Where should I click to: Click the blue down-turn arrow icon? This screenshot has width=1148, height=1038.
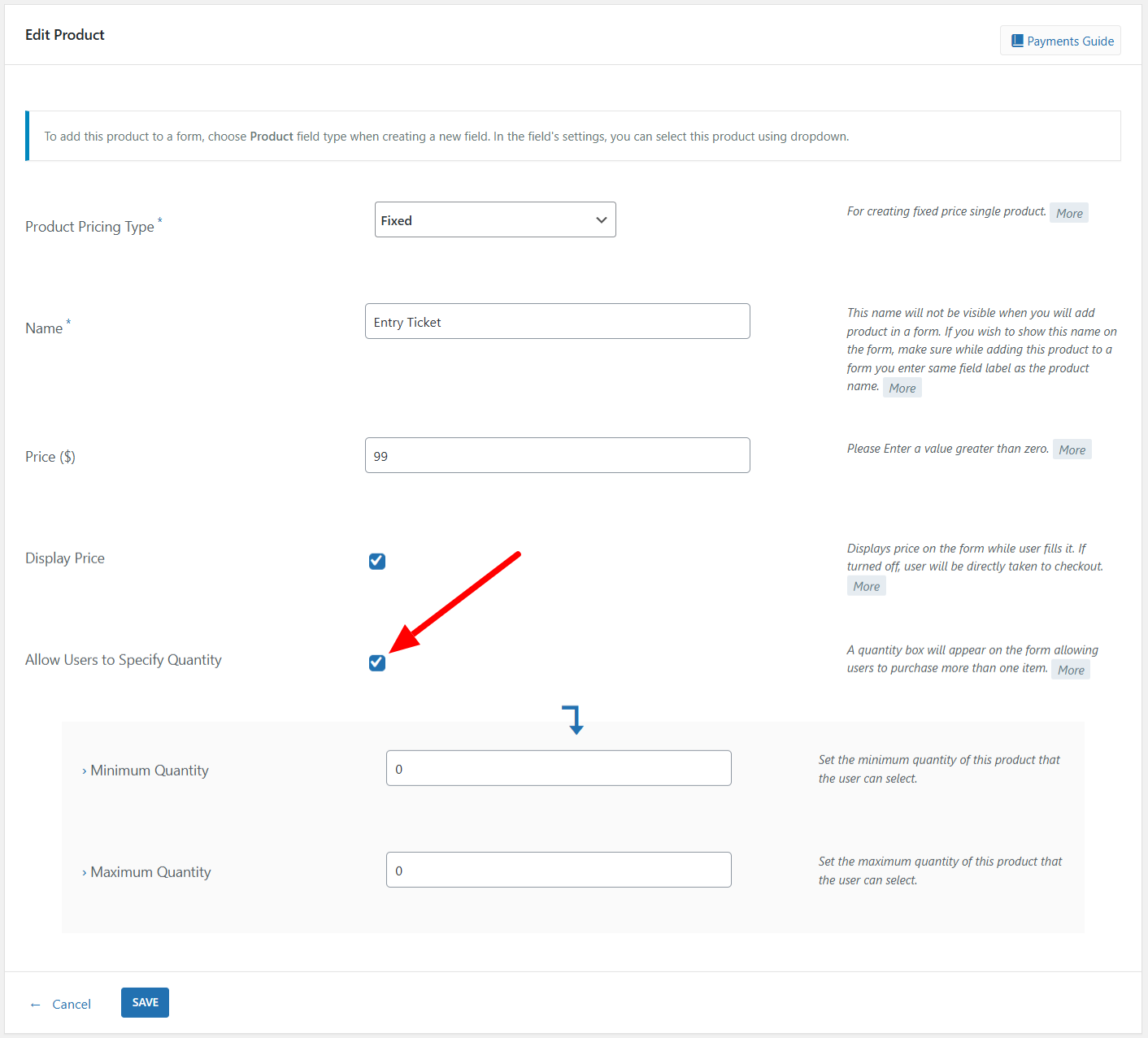(x=573, y=719)
